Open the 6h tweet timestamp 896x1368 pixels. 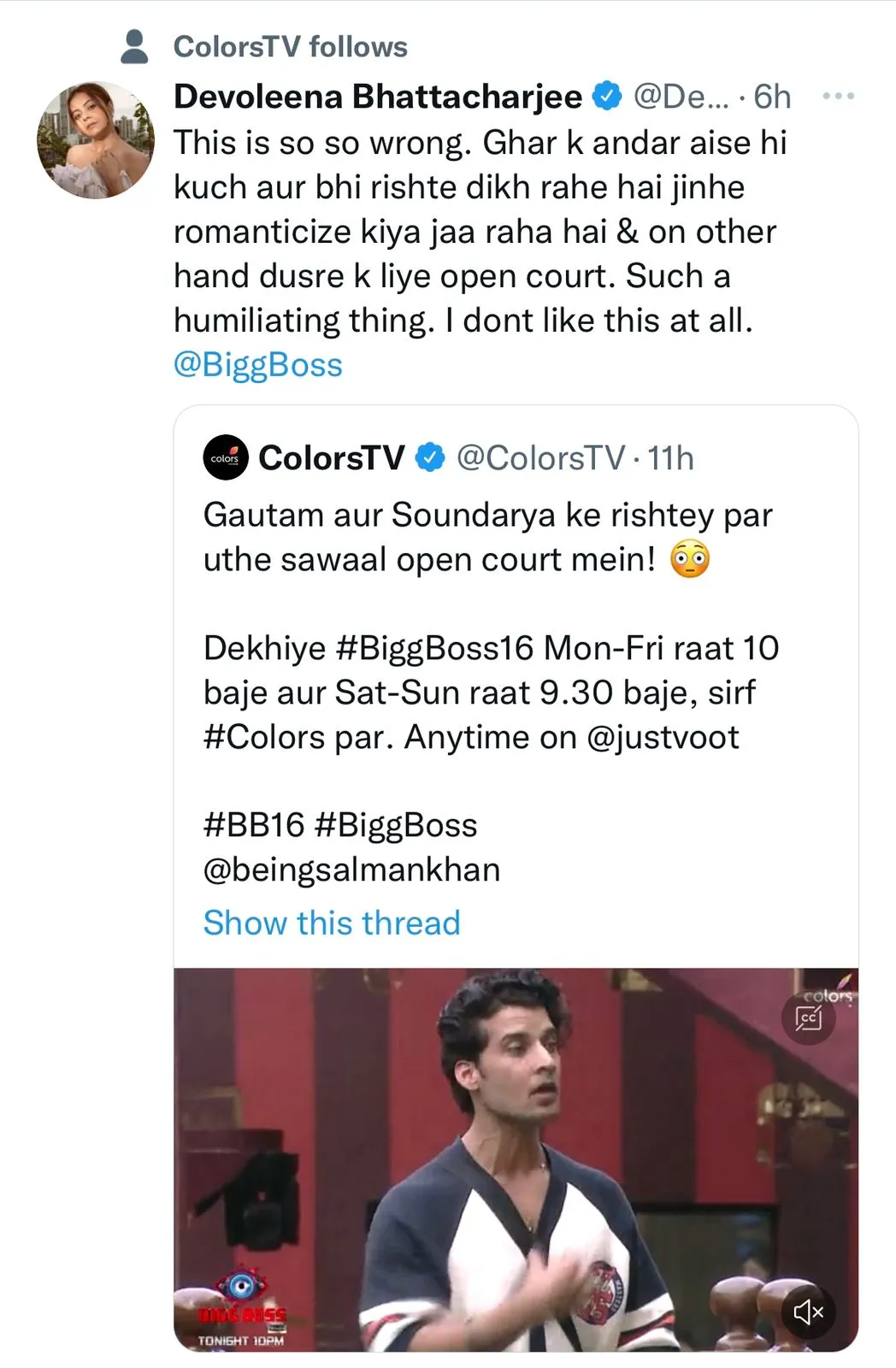point(772,97)
